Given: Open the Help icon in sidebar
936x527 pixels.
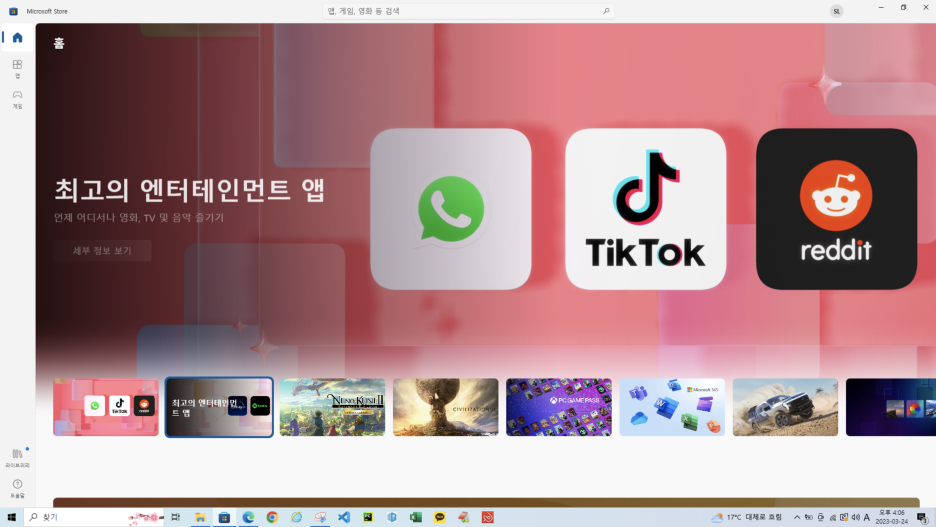Looking at the screenshot, I should click(17, 488).
